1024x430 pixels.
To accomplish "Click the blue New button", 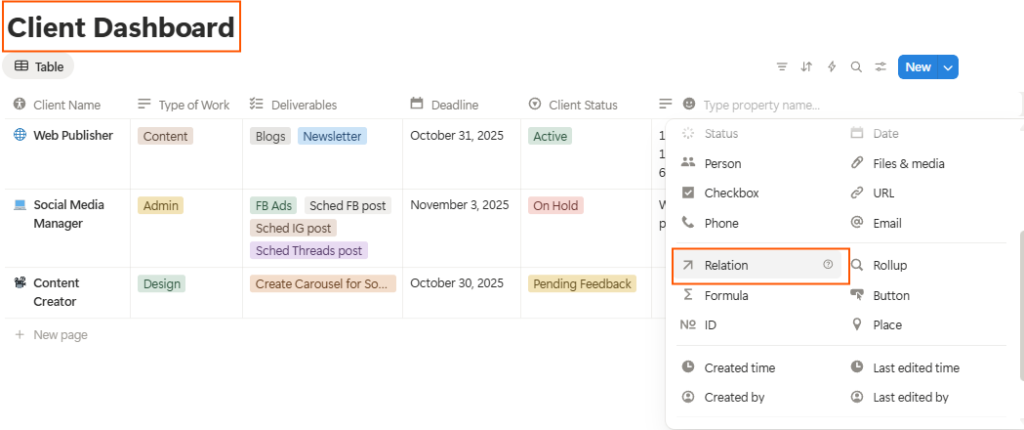I will [x=917, y=67].
